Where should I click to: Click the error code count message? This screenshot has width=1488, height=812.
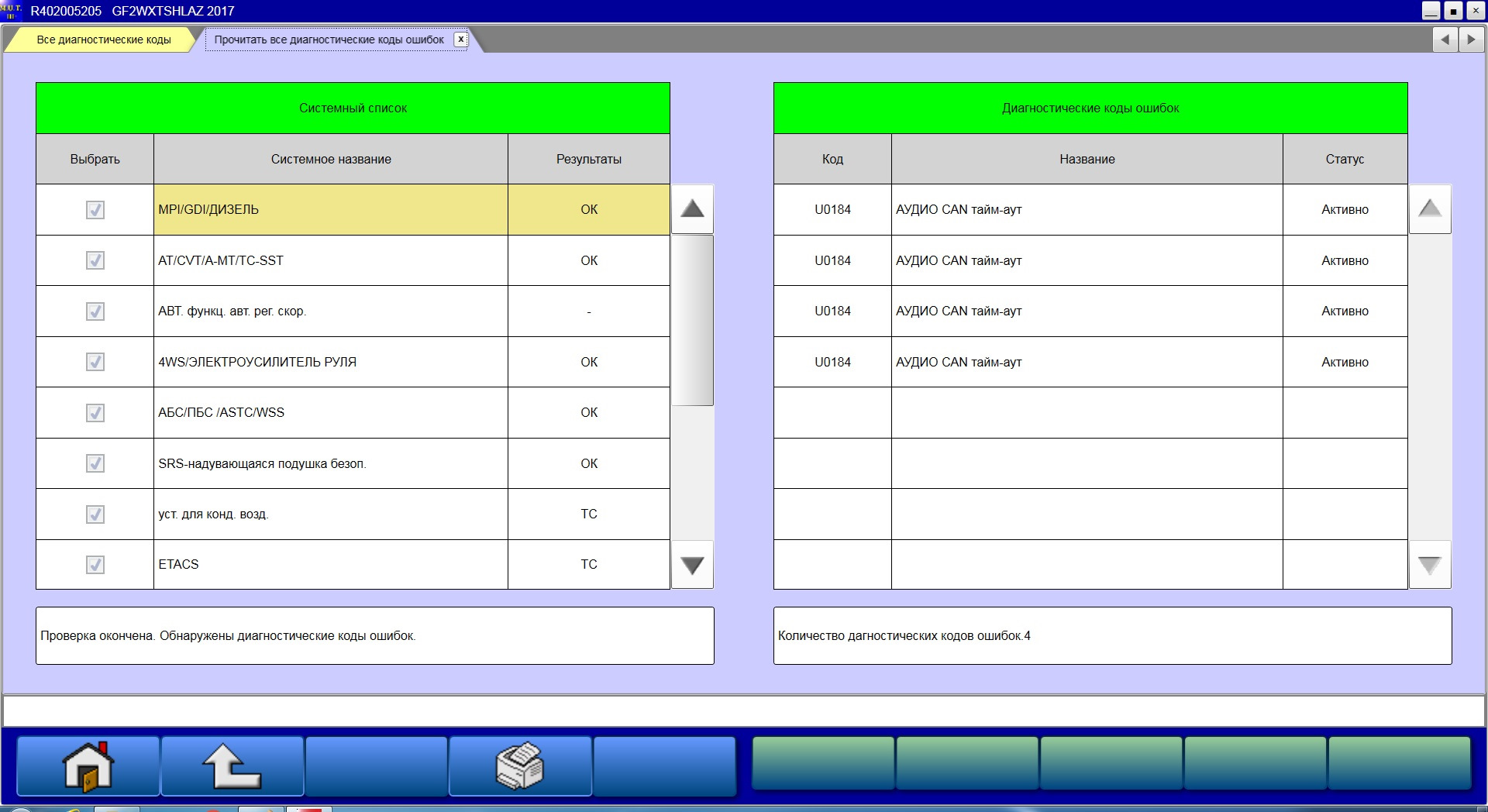click(1112, 635)
